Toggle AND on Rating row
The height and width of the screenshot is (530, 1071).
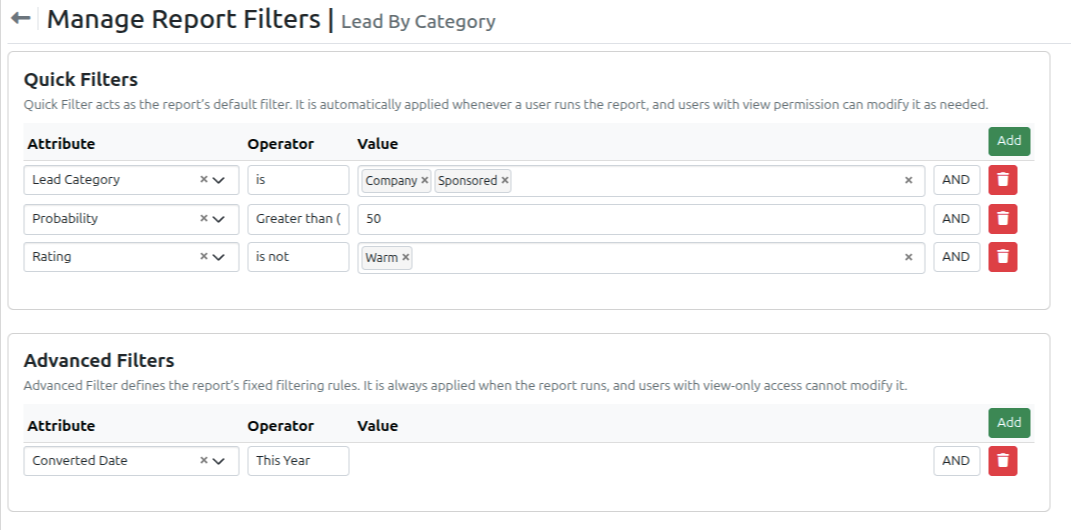tap(956, 257)
